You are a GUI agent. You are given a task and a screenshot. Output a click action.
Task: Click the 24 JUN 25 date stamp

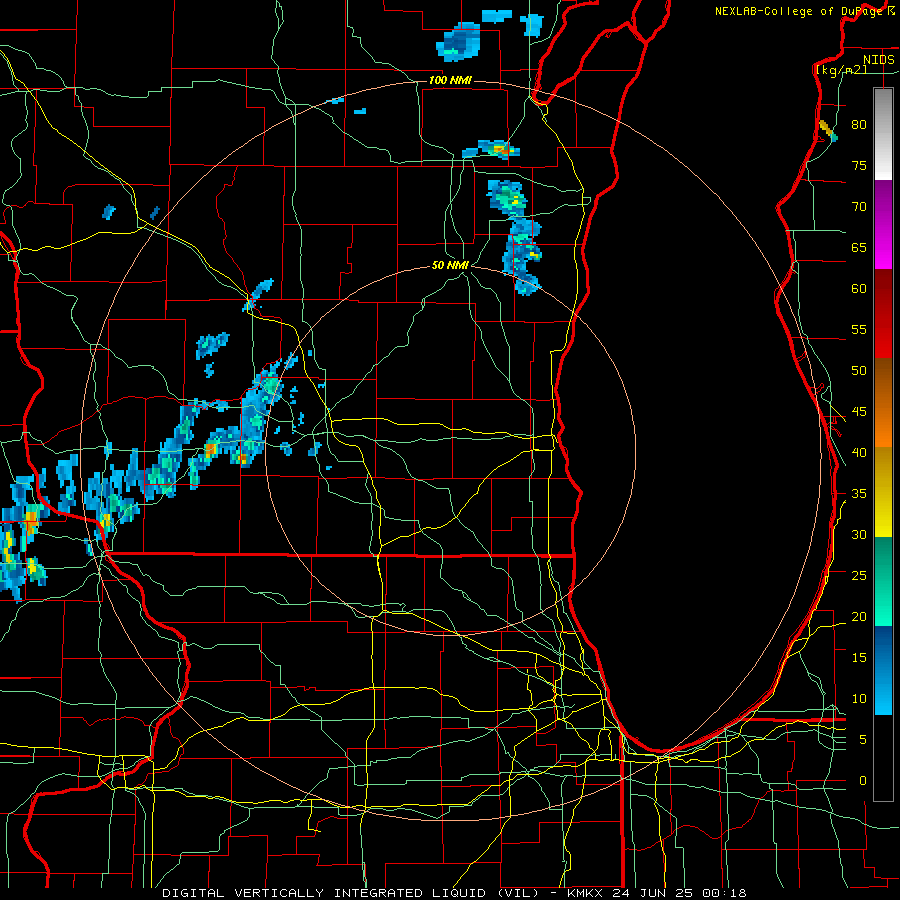(x=653, y=893)
